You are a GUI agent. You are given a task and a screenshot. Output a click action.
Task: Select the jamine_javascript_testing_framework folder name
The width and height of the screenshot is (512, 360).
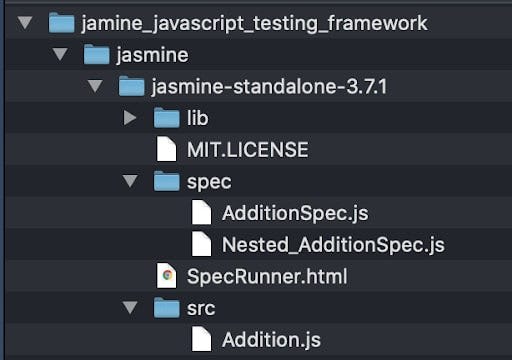[x=255, y=23]
